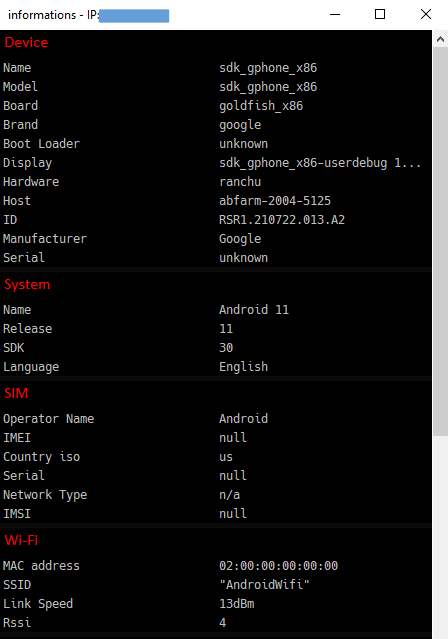Click the Board value goldfish_x86
448x639 pixels.
click(x=261, y=106)
